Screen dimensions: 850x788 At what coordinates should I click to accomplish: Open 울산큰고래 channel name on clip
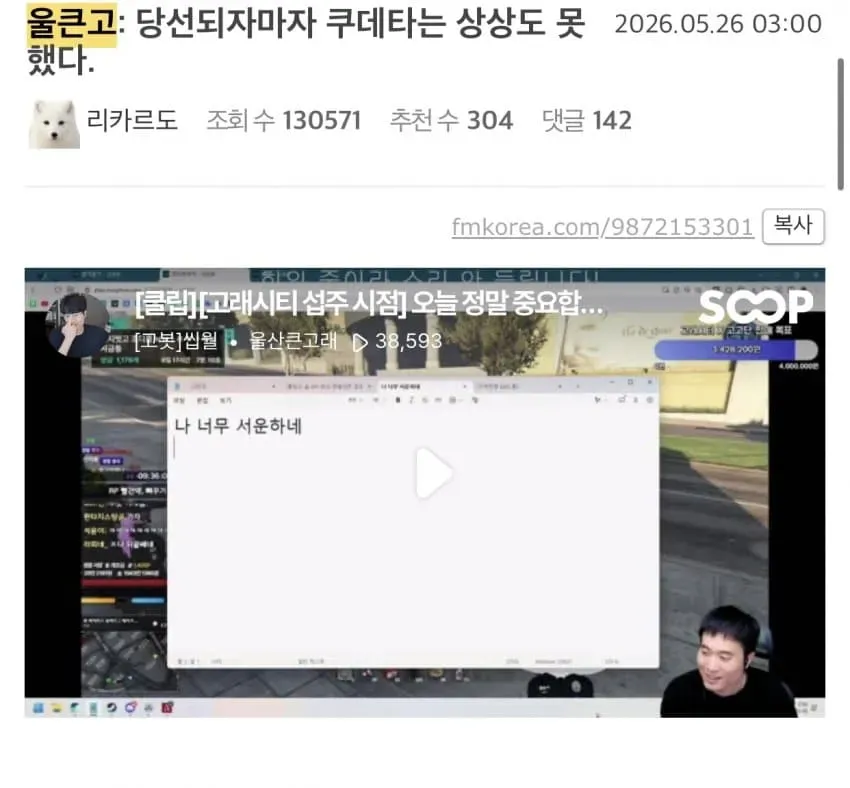293,341
